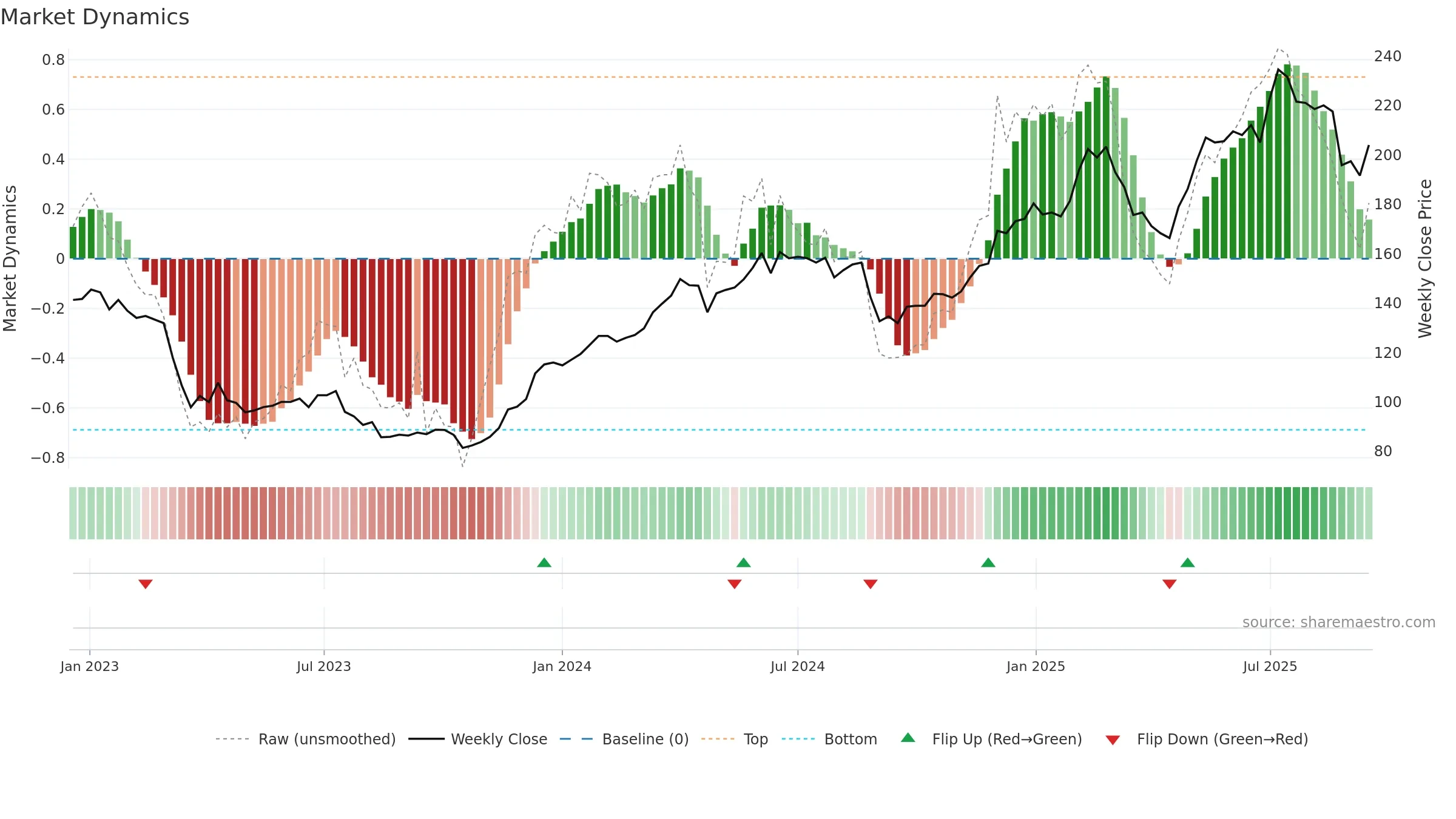Toggle the Top legend entry

coord(735,739)
